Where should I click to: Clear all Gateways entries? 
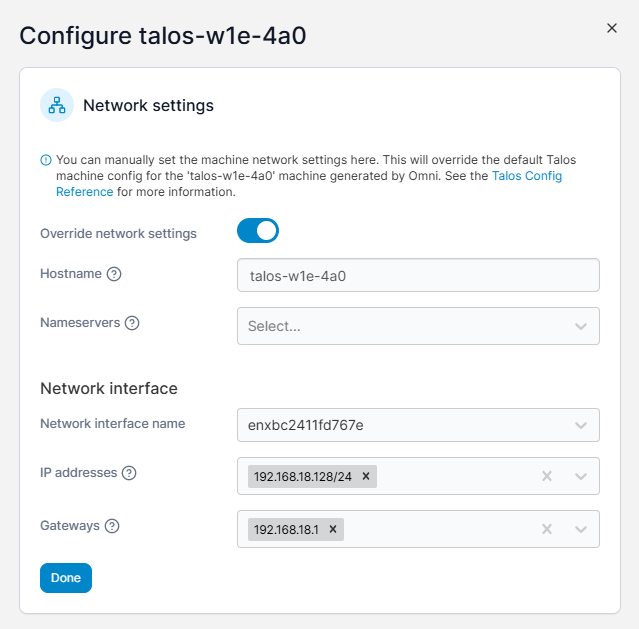pos(547,529)
